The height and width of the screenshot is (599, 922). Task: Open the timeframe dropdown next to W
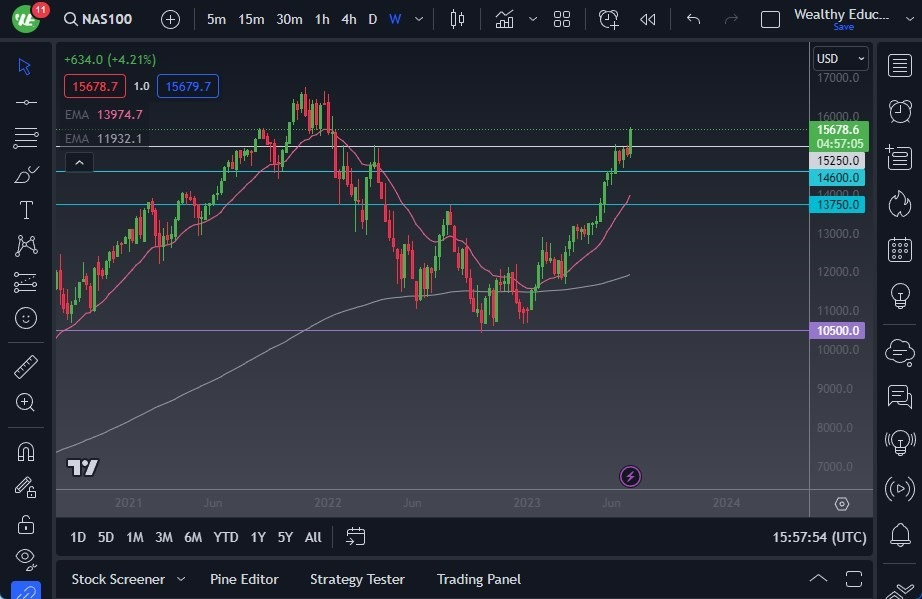click(418, 19)
